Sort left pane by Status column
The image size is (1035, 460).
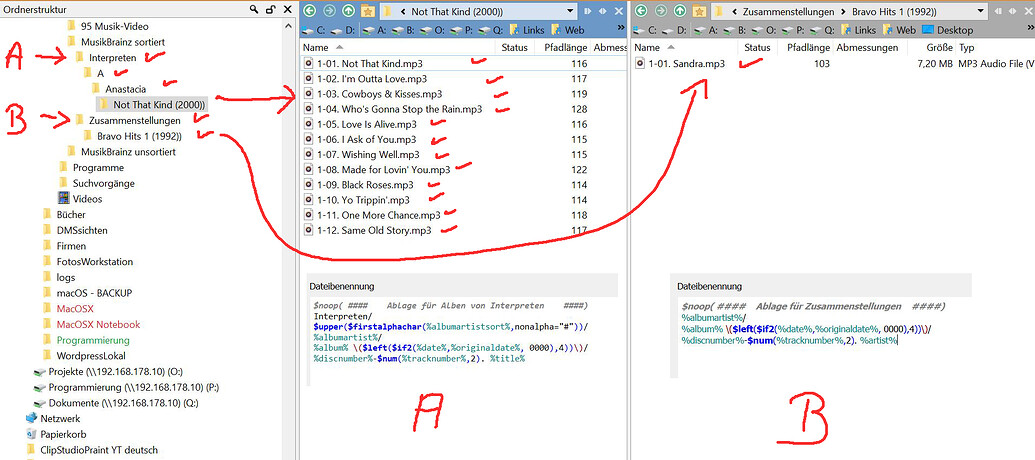click(515, 48)
